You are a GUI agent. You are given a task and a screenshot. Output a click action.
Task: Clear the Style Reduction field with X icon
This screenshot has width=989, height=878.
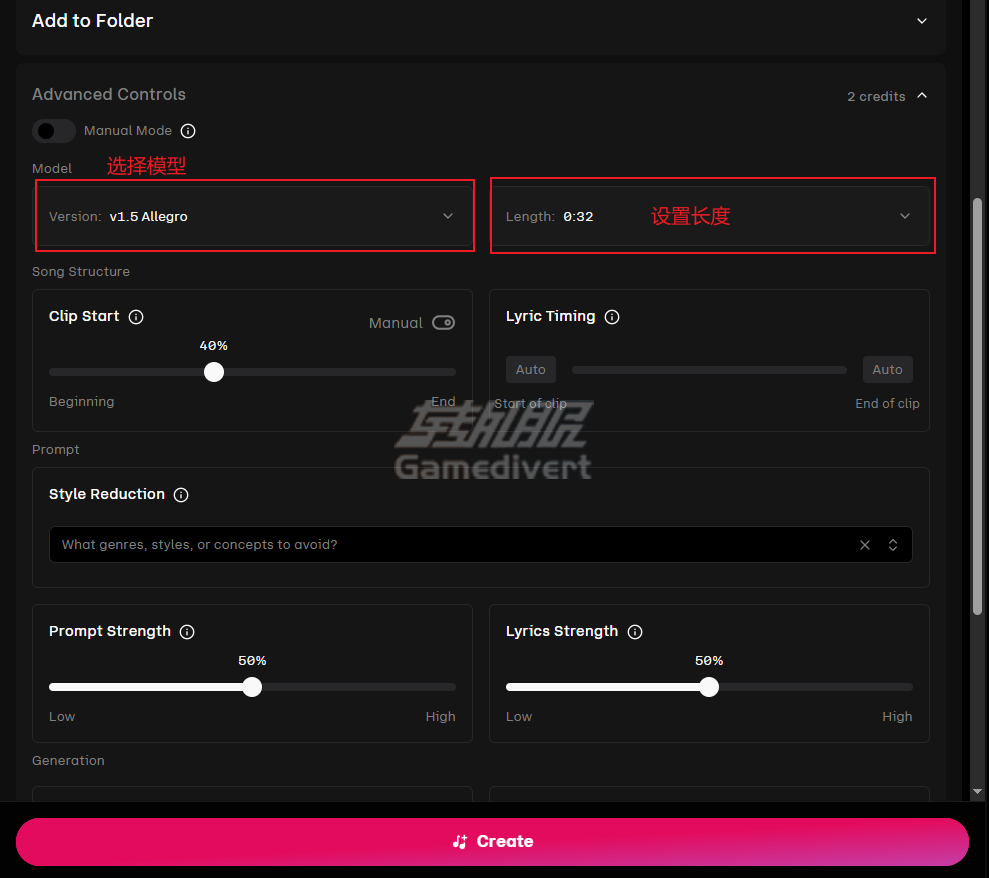coord(865,545)
